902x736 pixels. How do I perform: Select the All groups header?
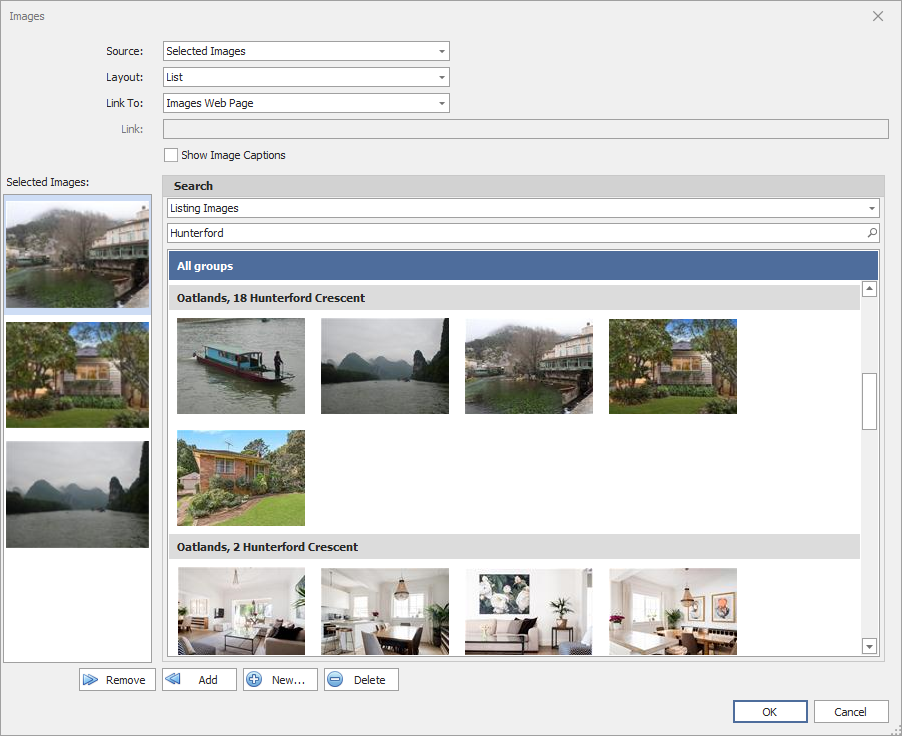pos(523,266)
